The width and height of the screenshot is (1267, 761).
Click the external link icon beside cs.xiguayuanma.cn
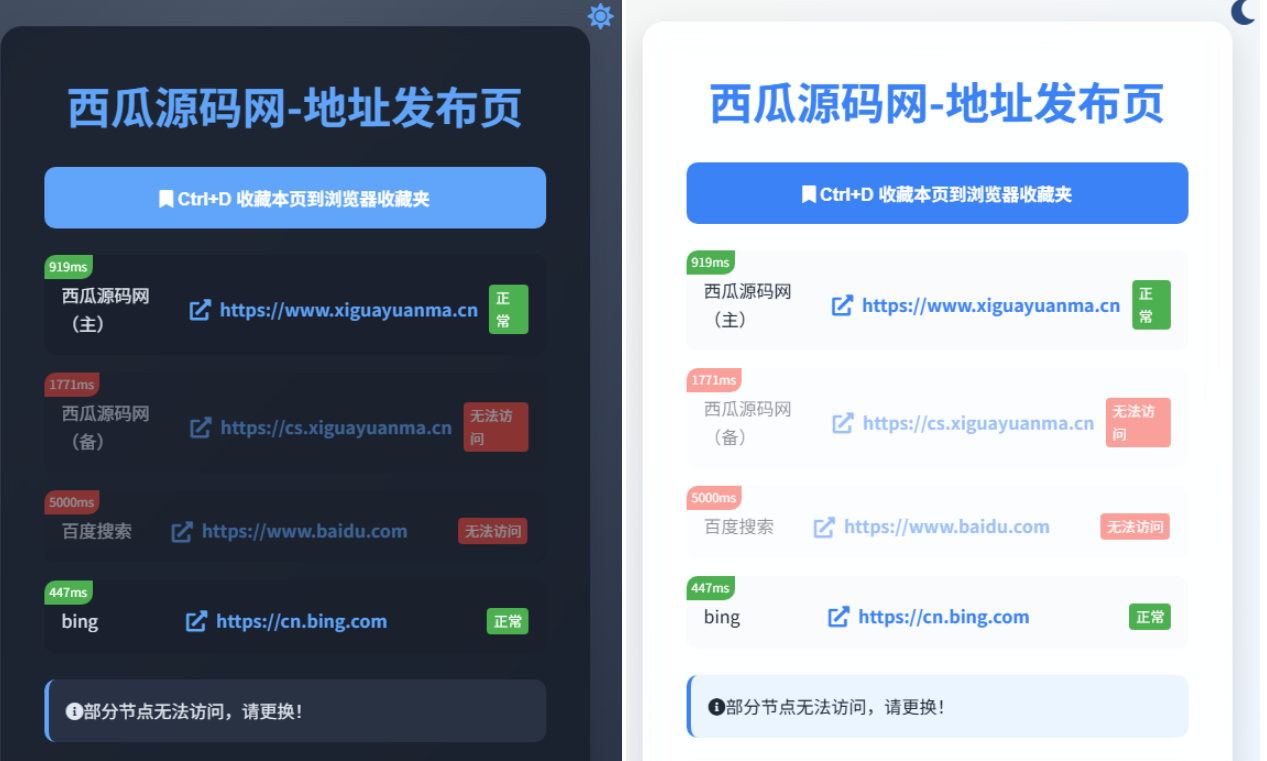[x=199, y=427]
